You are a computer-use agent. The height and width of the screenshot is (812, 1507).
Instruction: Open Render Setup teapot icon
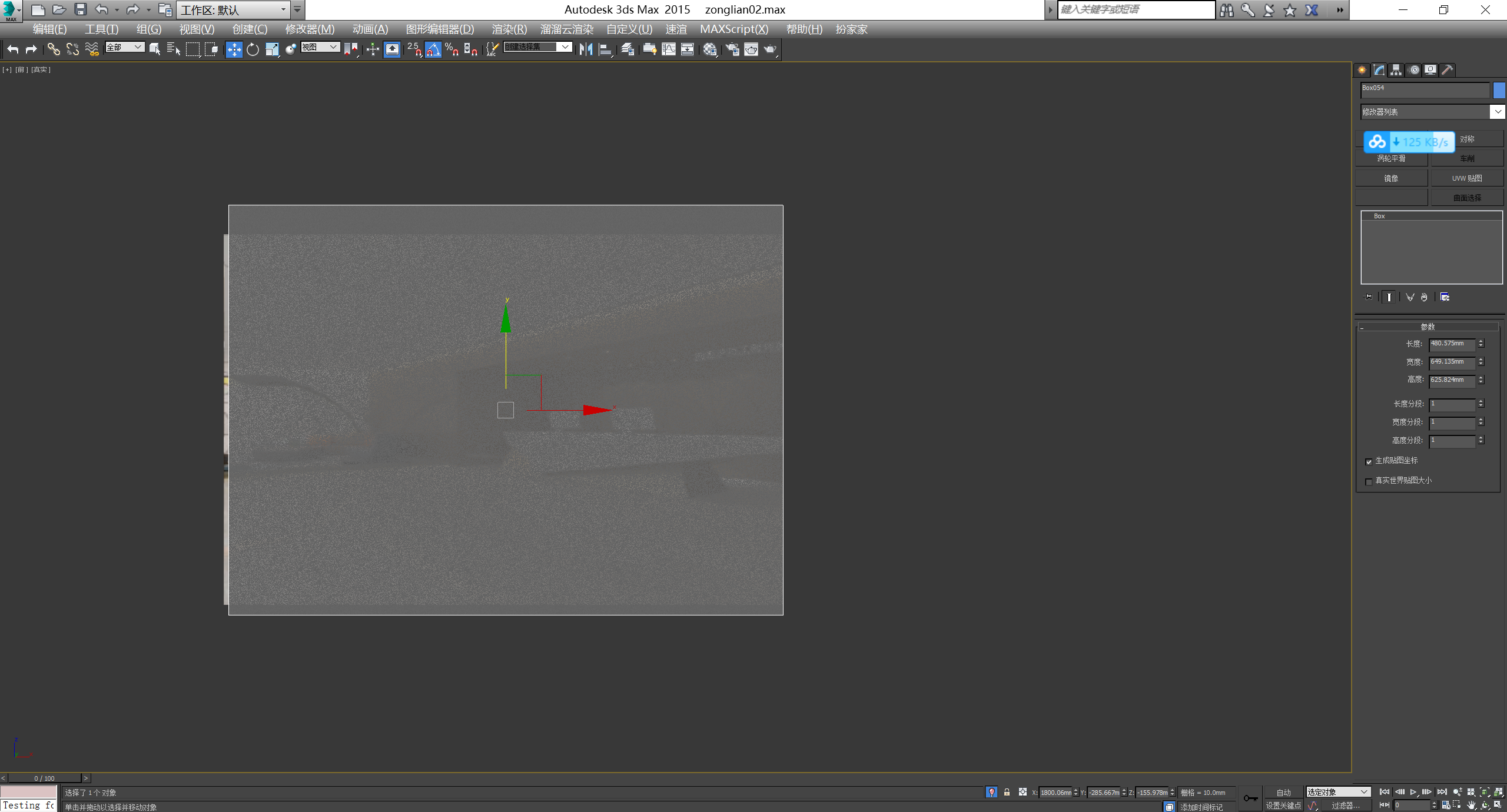click(x=732, y=49)
